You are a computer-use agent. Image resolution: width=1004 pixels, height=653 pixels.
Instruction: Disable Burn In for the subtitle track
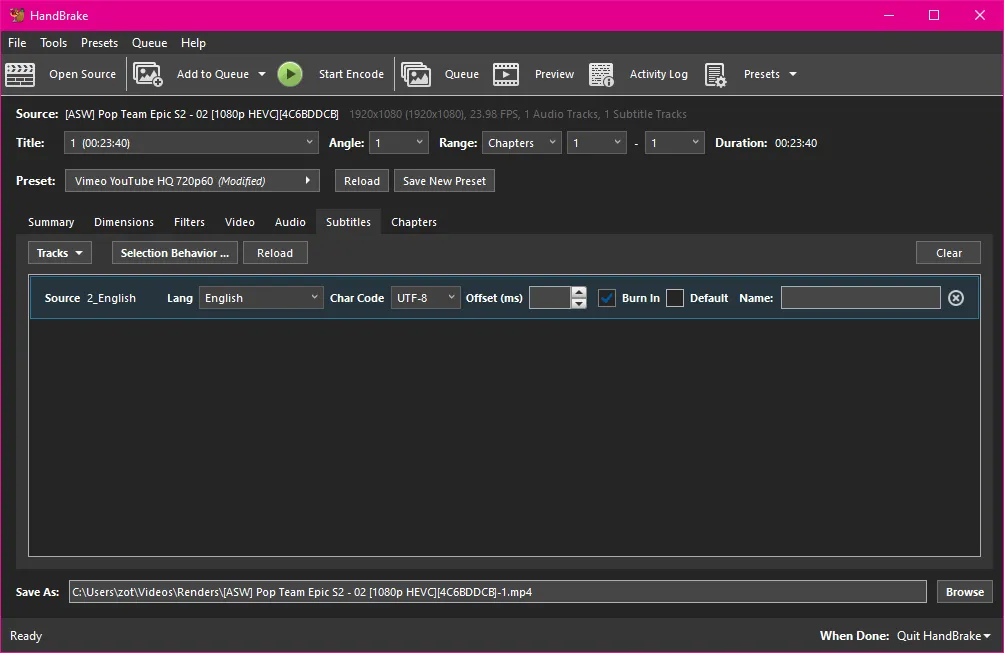point(607,297)
